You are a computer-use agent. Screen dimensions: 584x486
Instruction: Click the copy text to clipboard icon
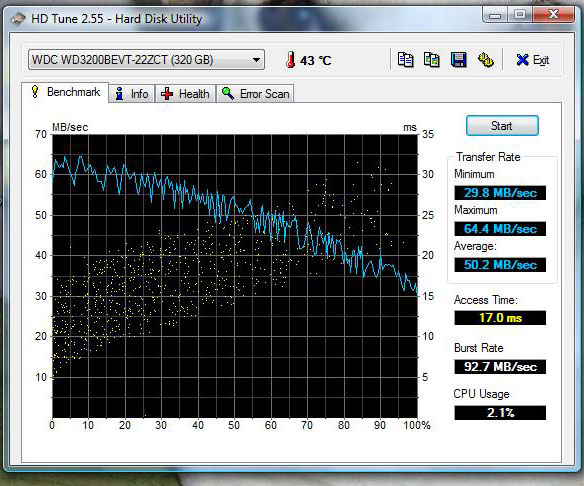[x=405, y=60]
